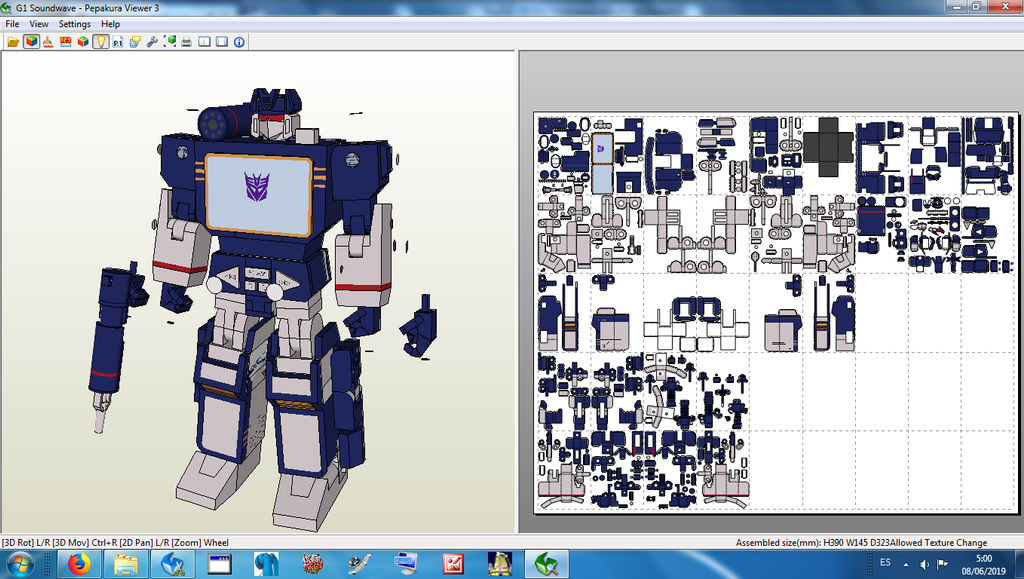This screenshot has height=579, width=1024.
Task: Click the blue info circle icon
Action: (239, 42)
